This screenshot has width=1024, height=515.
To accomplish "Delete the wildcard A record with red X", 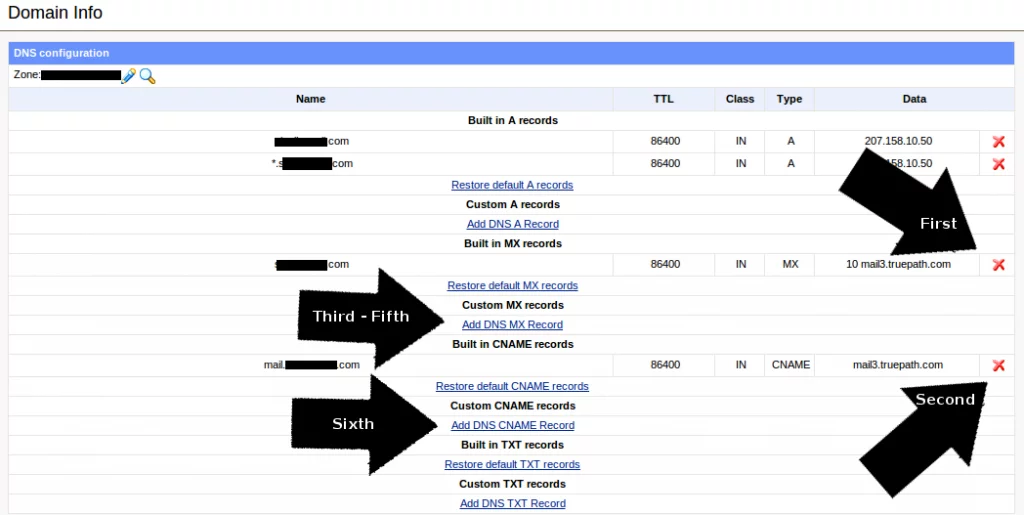I will pyautogui.click(x=998, y=164).
